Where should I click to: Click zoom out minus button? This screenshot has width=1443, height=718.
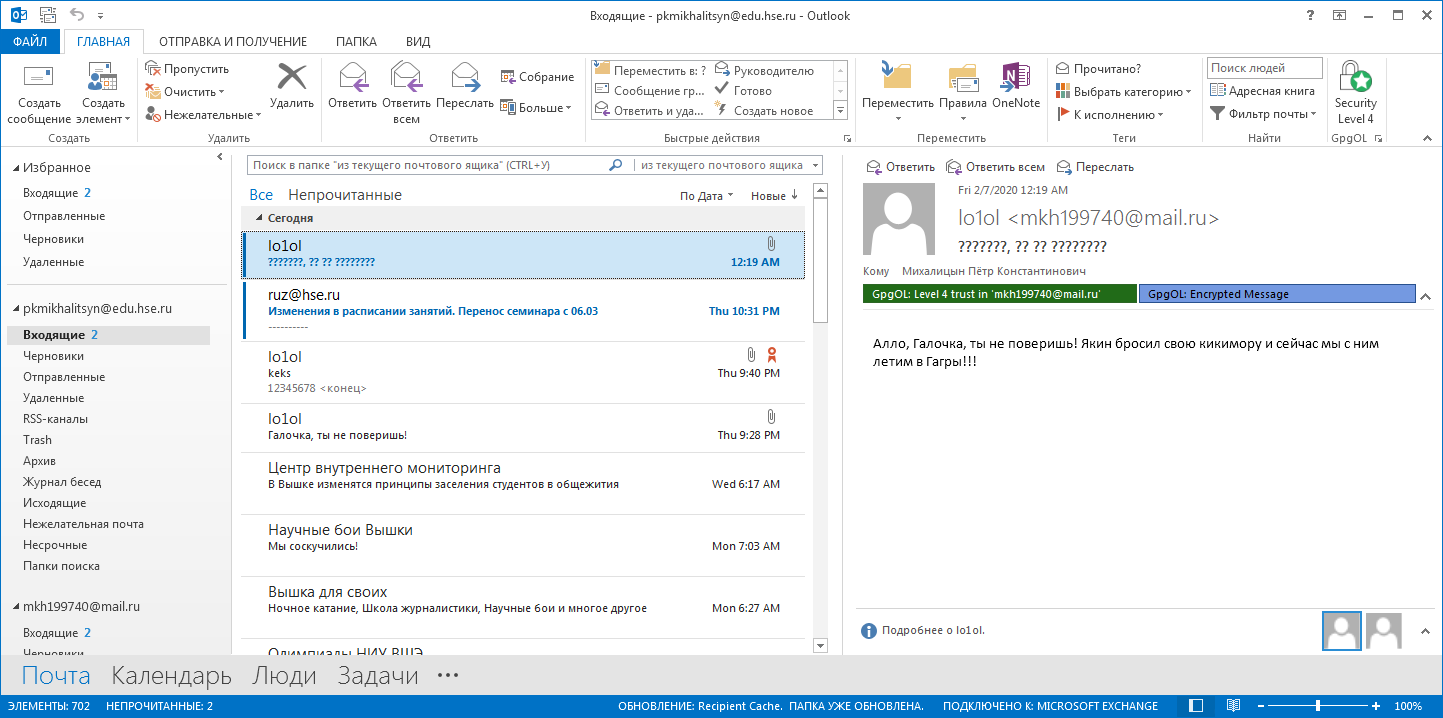[1260, 706]
